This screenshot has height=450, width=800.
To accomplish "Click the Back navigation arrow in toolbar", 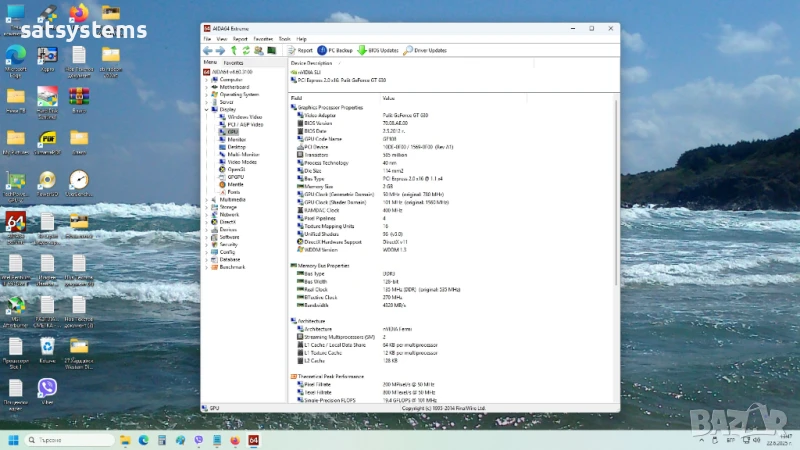I will [x=208, y=50].
